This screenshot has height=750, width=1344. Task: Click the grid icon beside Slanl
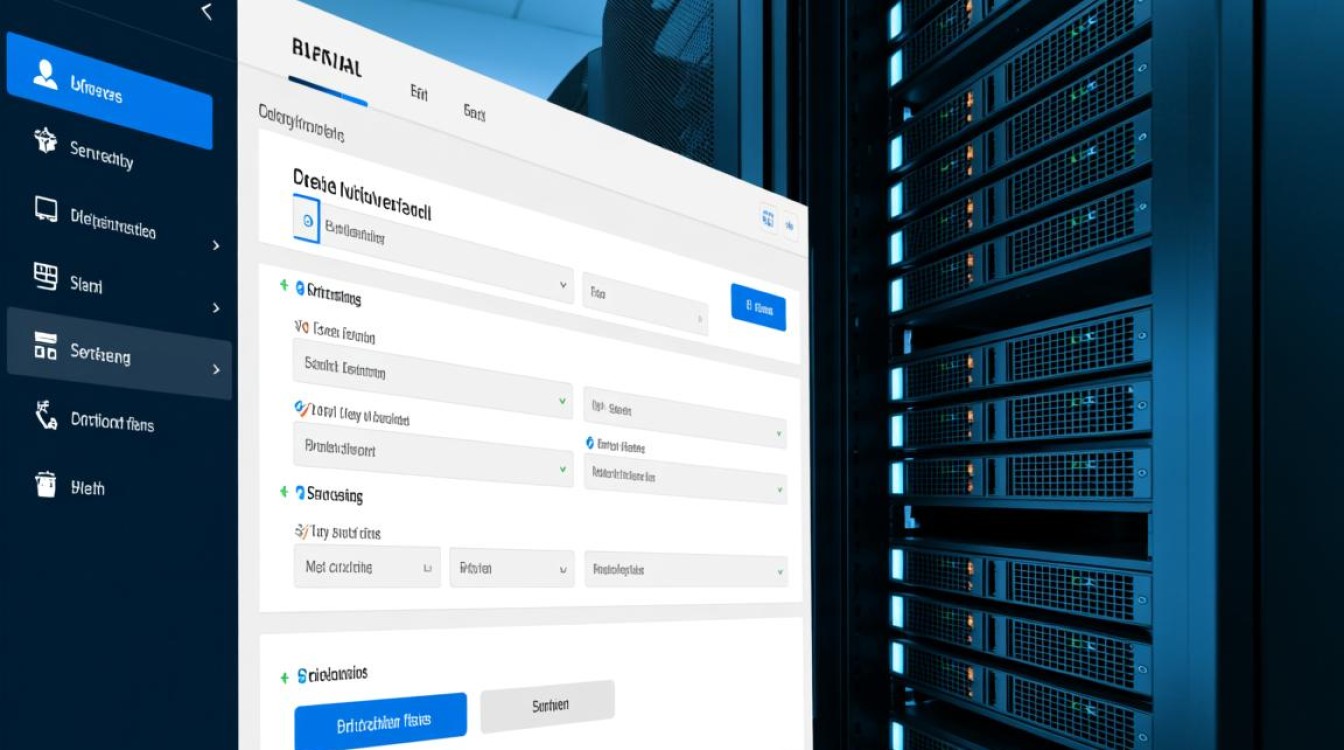46,276
